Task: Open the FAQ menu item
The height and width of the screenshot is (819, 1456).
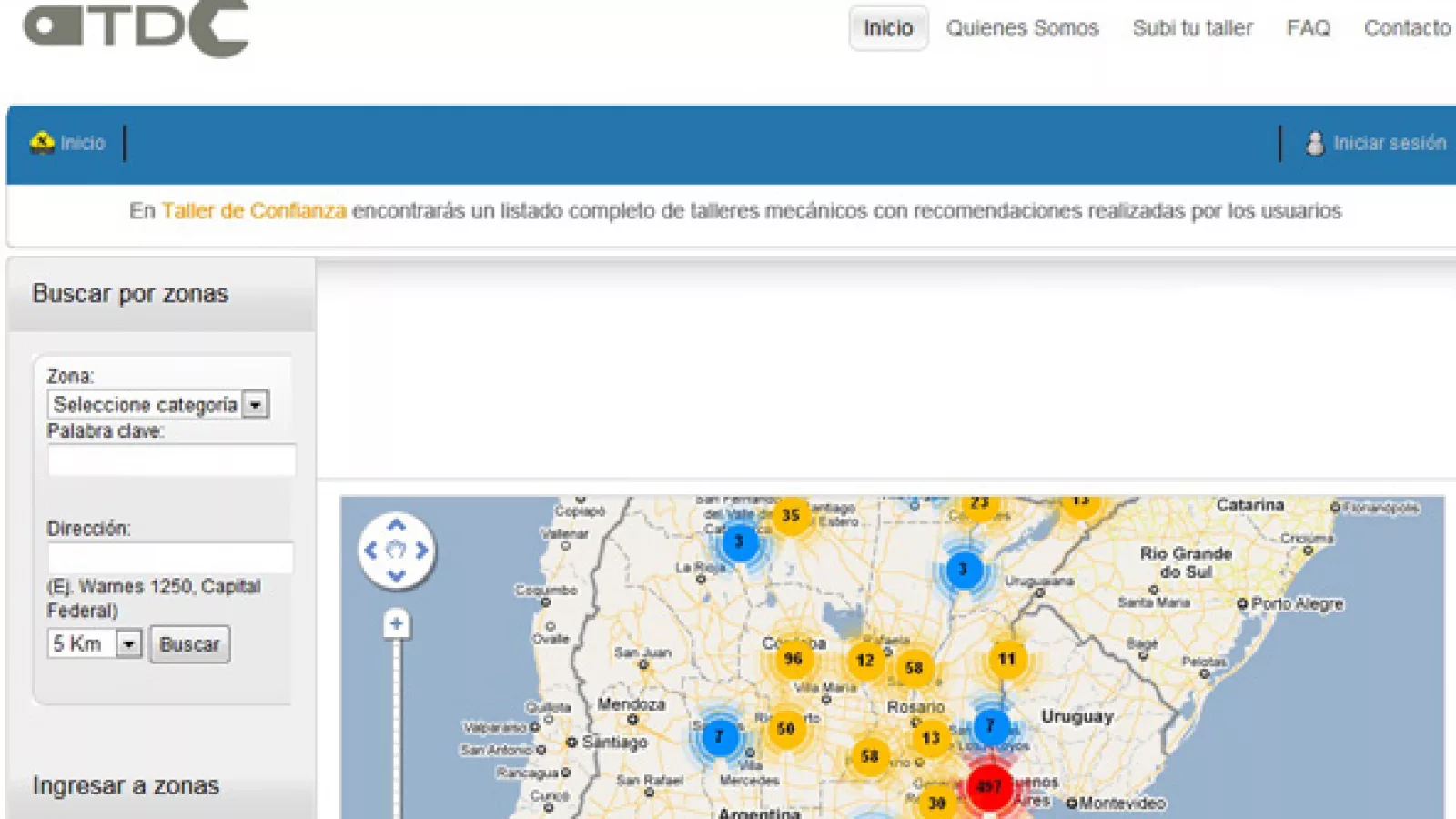Action: (1308, 28)
